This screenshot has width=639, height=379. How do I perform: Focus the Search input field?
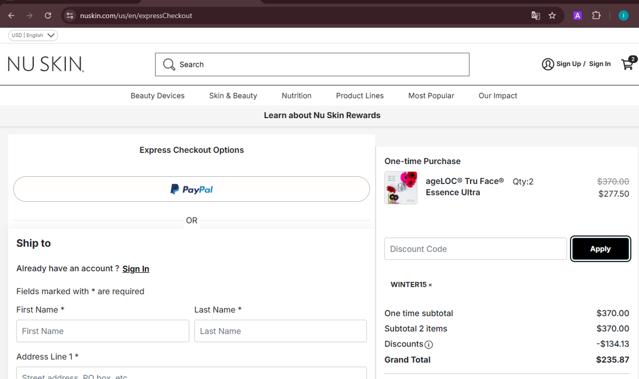click(312, 64)
